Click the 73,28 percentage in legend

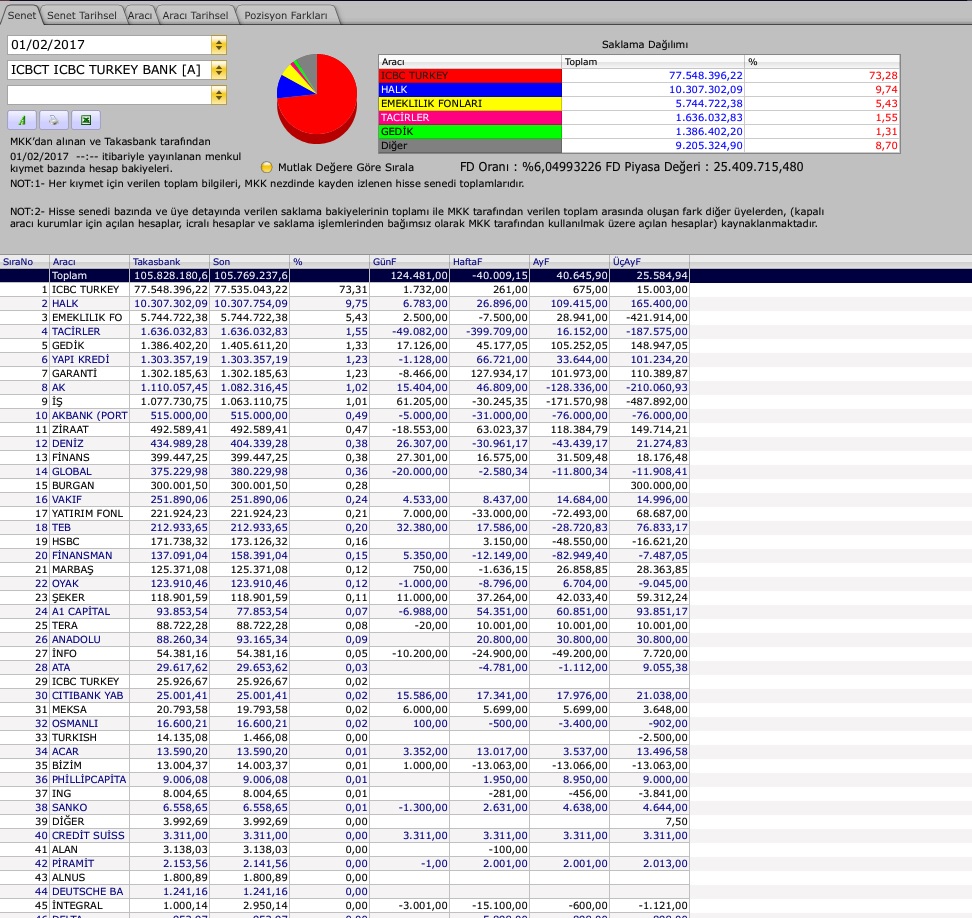(x=883, y=76)
